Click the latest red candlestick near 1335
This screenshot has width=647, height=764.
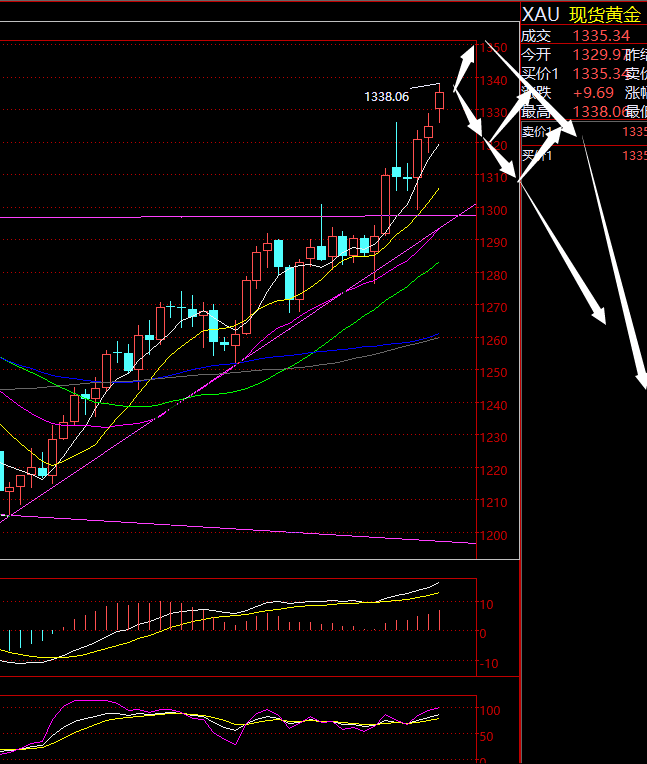tap(440, 100)
